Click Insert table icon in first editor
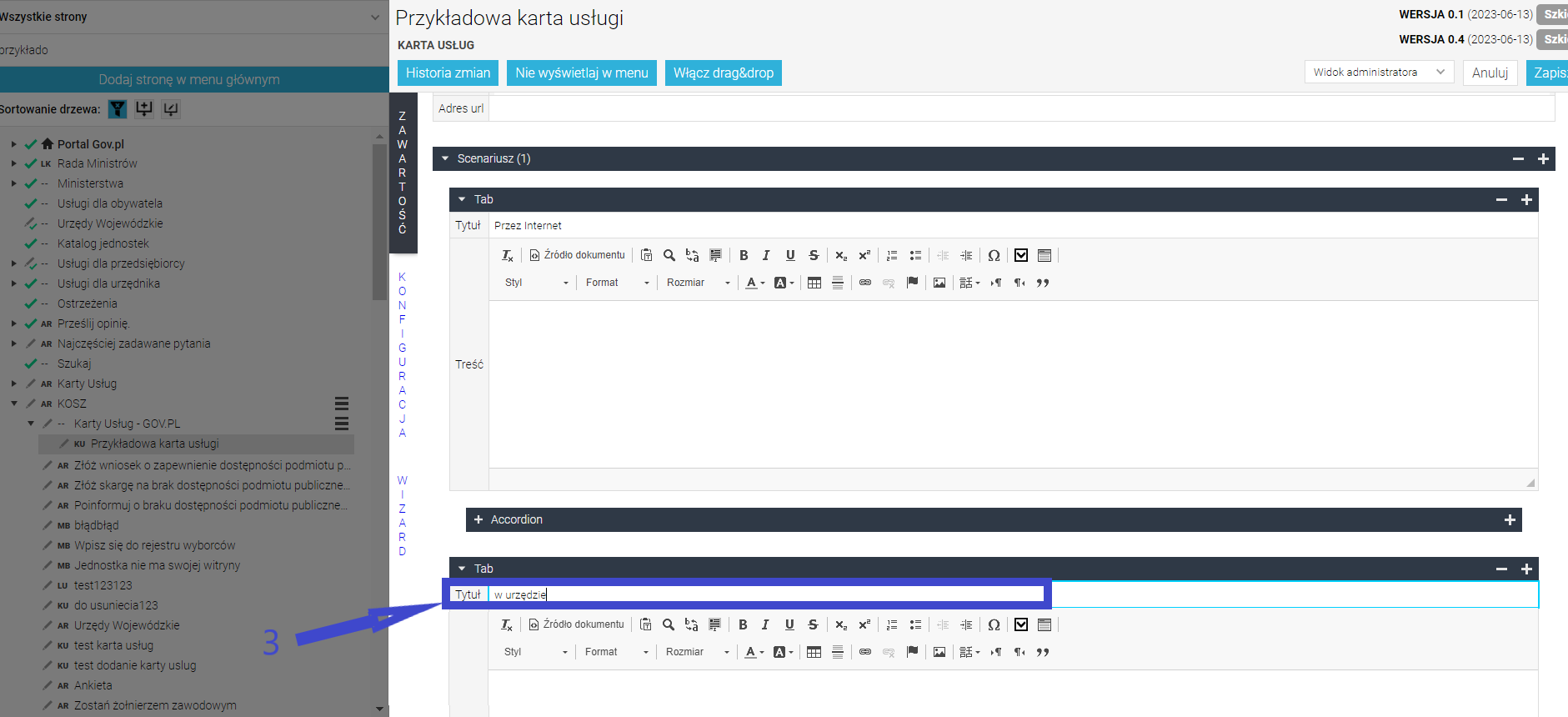 pos(814,283)
